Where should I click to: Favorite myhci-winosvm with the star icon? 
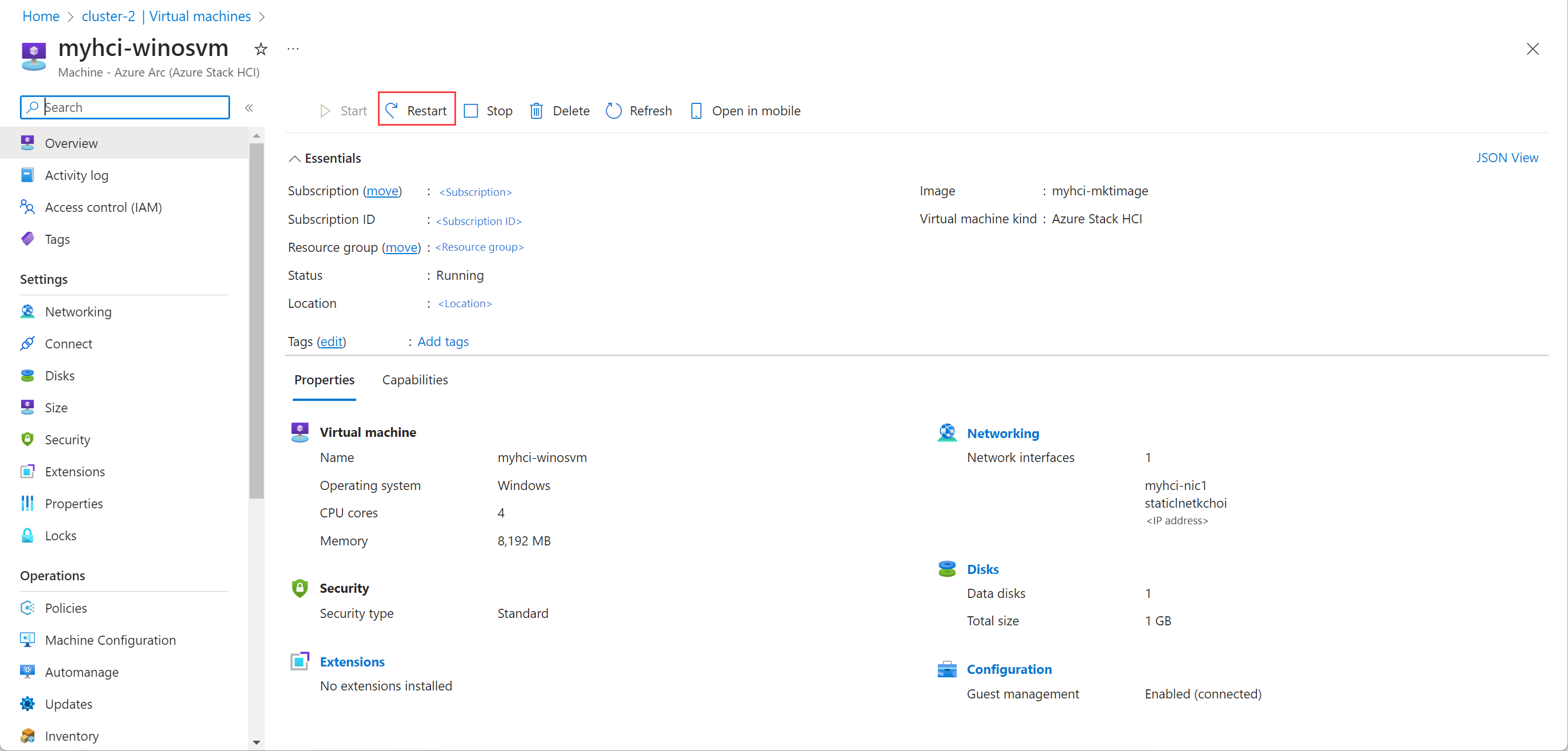coord(261,49)
